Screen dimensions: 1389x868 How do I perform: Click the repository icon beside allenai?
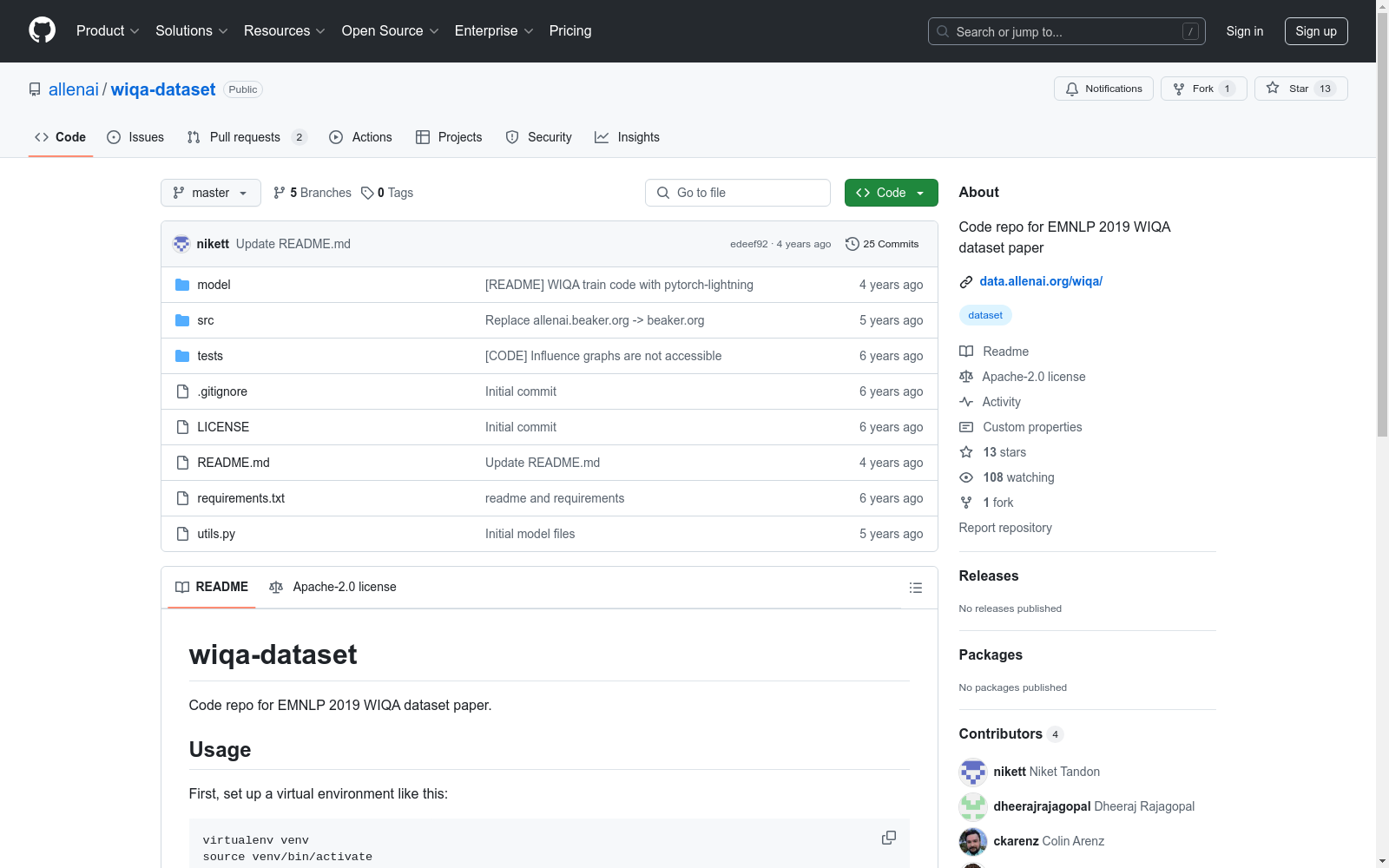point(35,89)
